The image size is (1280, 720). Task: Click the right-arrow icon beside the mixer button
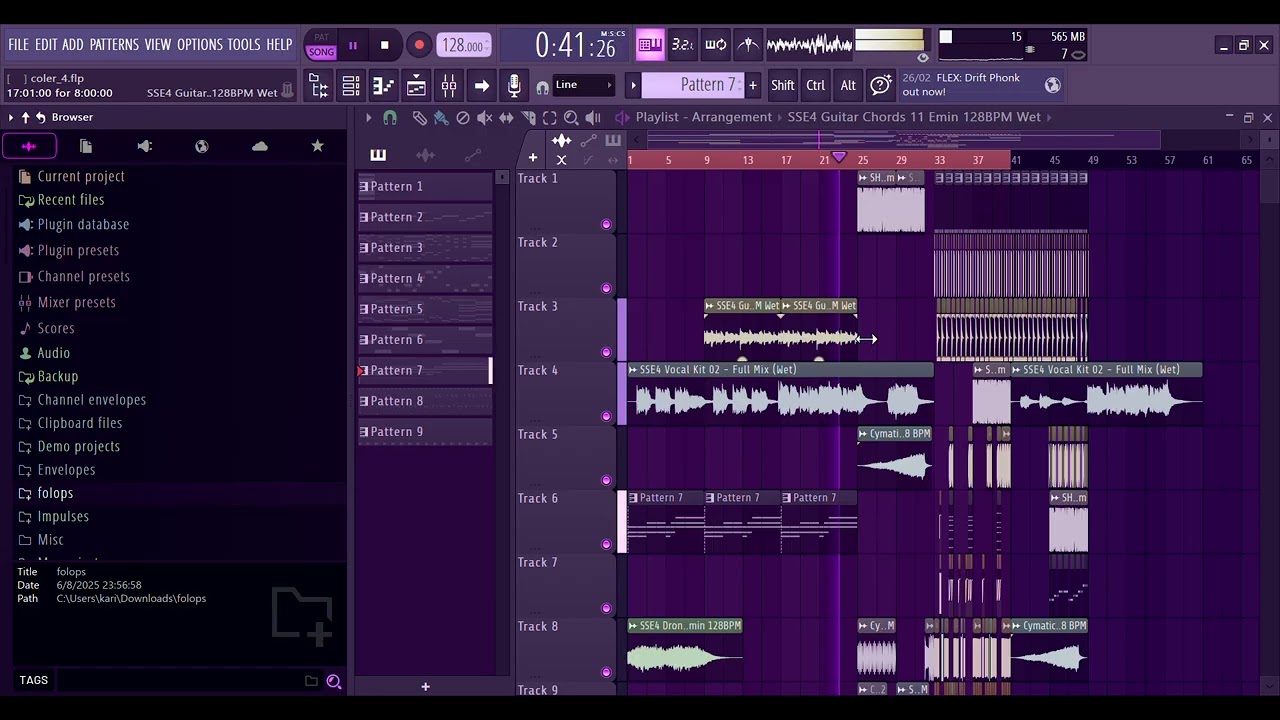pyautogui.click(x=481, y=86)
